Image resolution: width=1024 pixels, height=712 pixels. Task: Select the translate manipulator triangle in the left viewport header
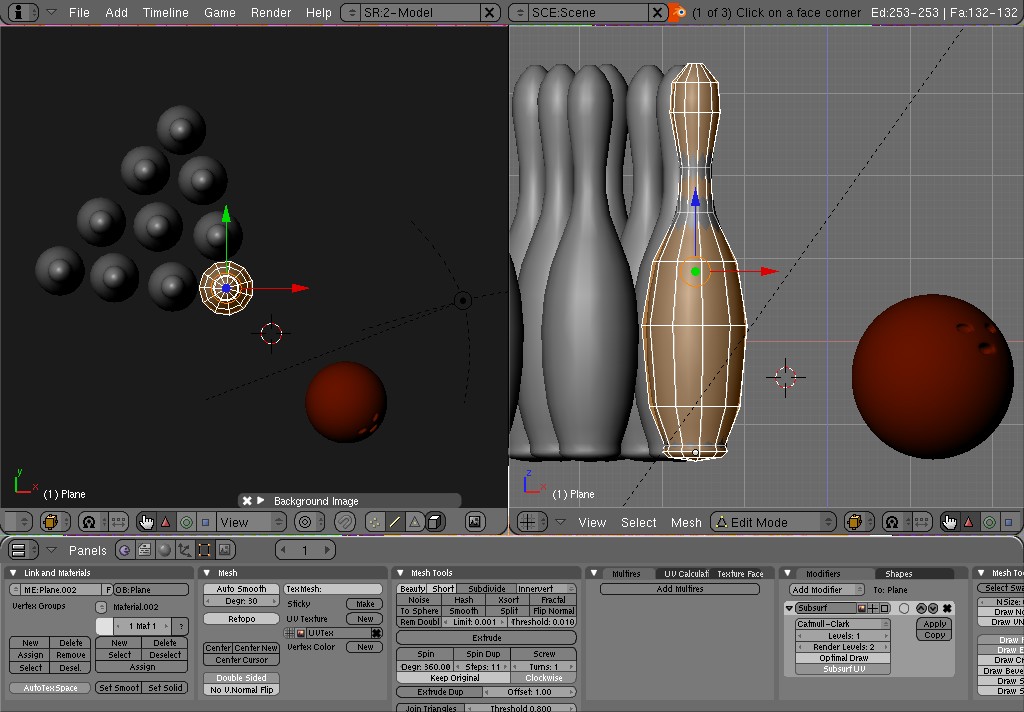[165, 522]
